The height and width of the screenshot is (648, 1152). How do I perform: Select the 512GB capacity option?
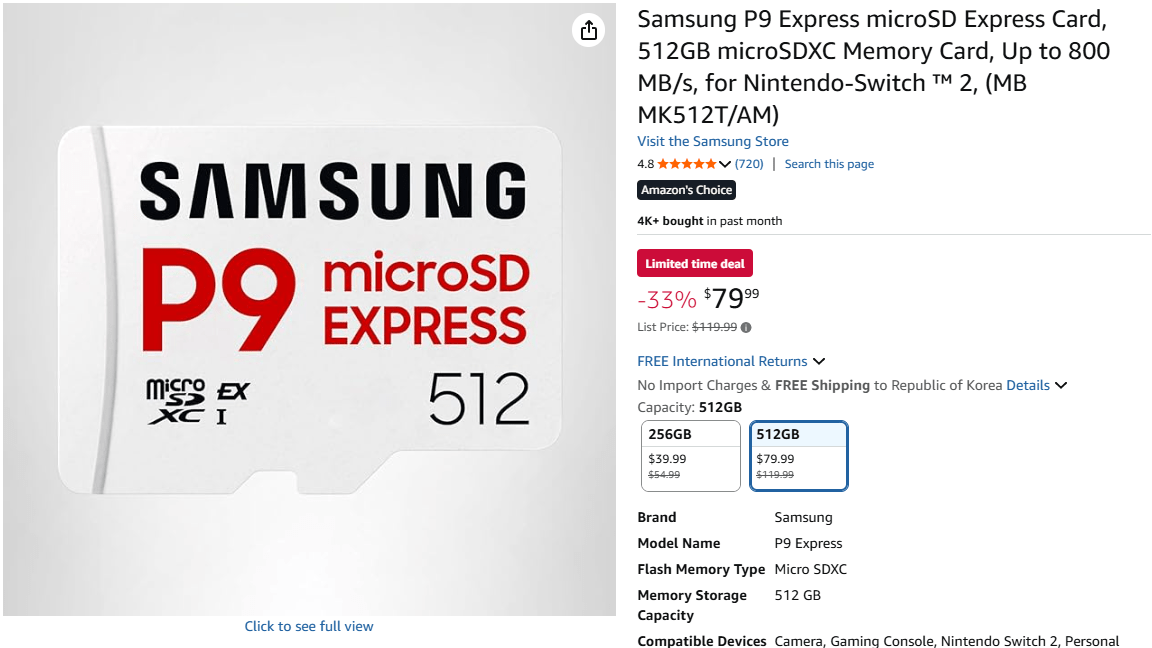[798, 456]
